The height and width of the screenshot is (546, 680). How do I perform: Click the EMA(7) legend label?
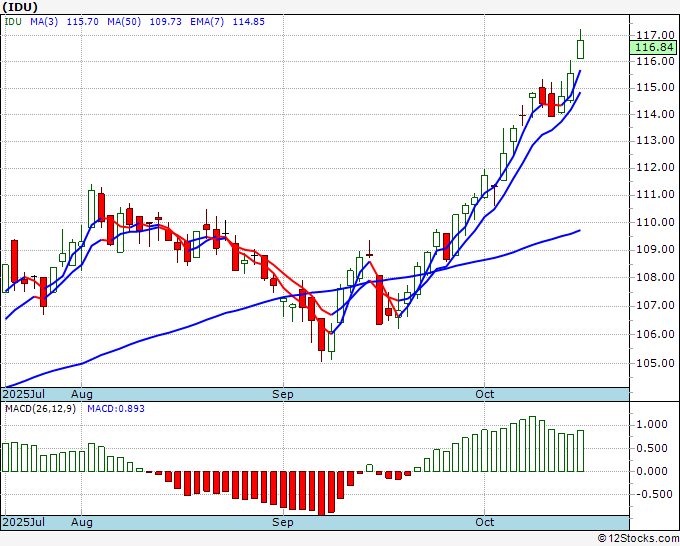207,22
